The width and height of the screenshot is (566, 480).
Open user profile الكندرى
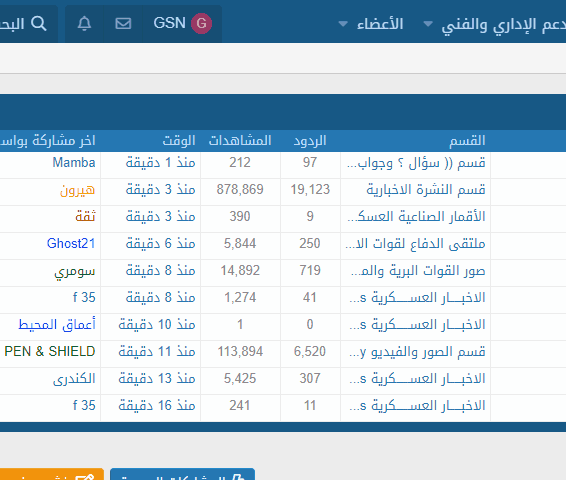click(74, 379)
